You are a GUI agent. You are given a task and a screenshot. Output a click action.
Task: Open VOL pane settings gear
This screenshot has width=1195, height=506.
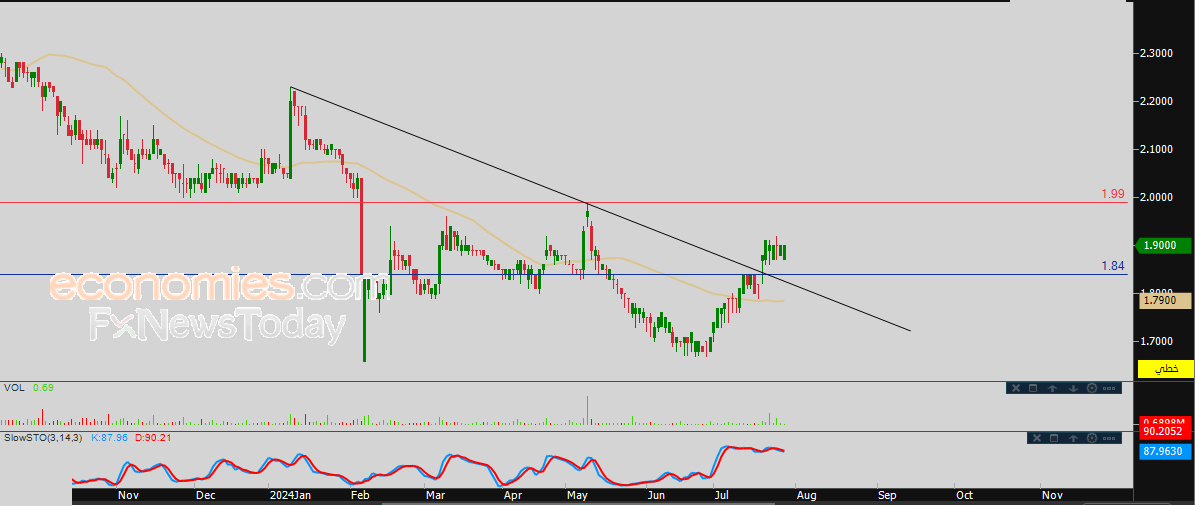pyautogui.click(x=1092, y=388)
